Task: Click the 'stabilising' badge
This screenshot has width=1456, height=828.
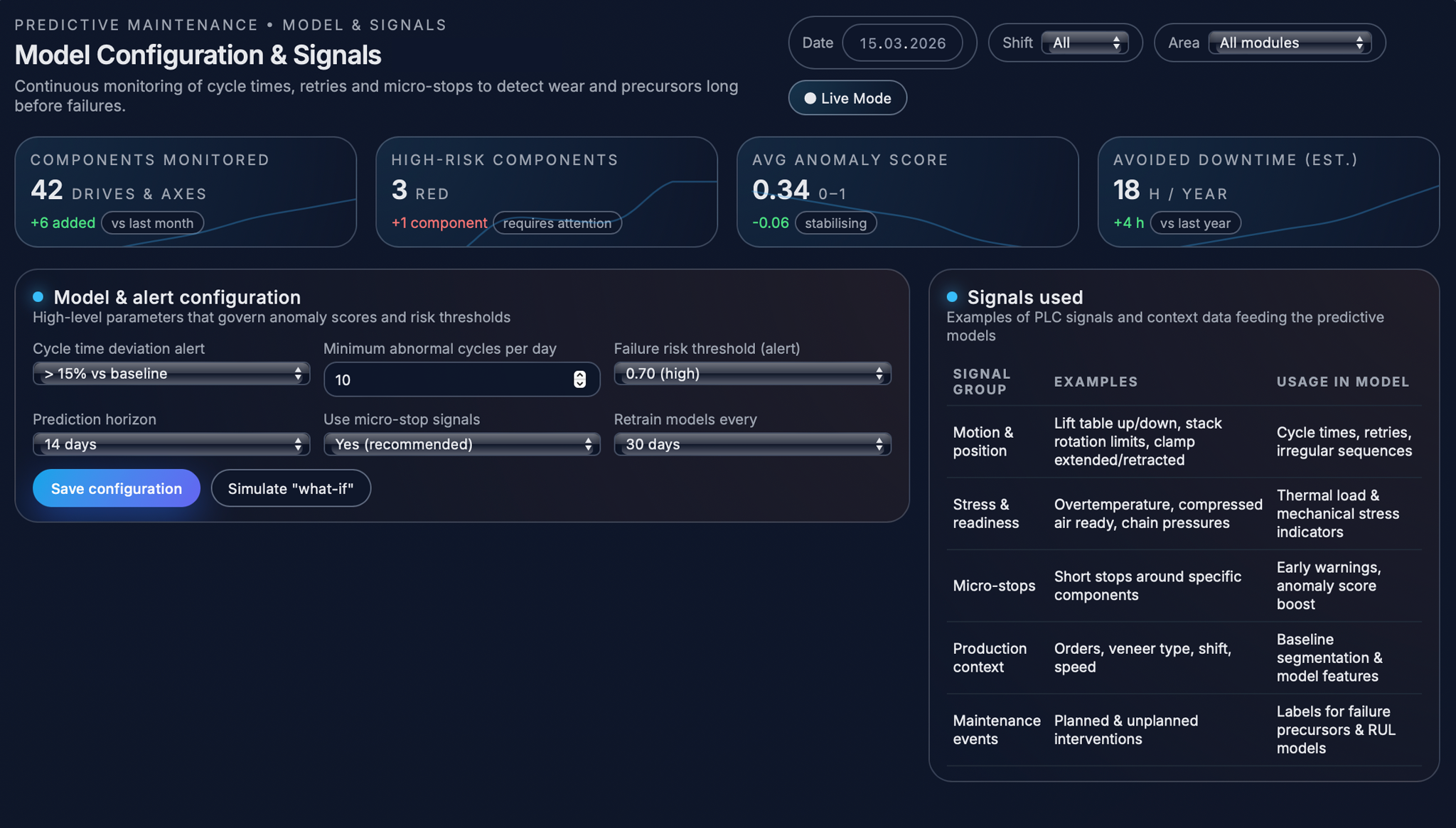Action: point(835,223)
